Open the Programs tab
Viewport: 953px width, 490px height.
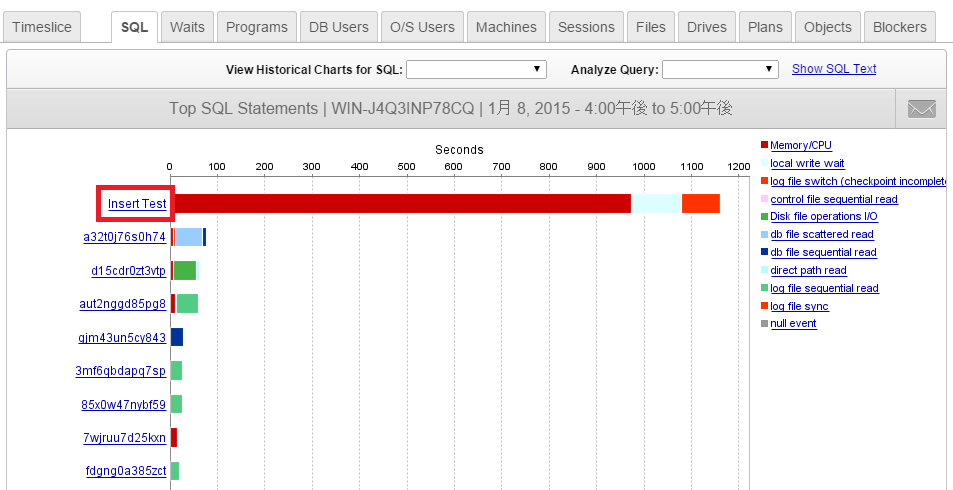click(256, 27)
